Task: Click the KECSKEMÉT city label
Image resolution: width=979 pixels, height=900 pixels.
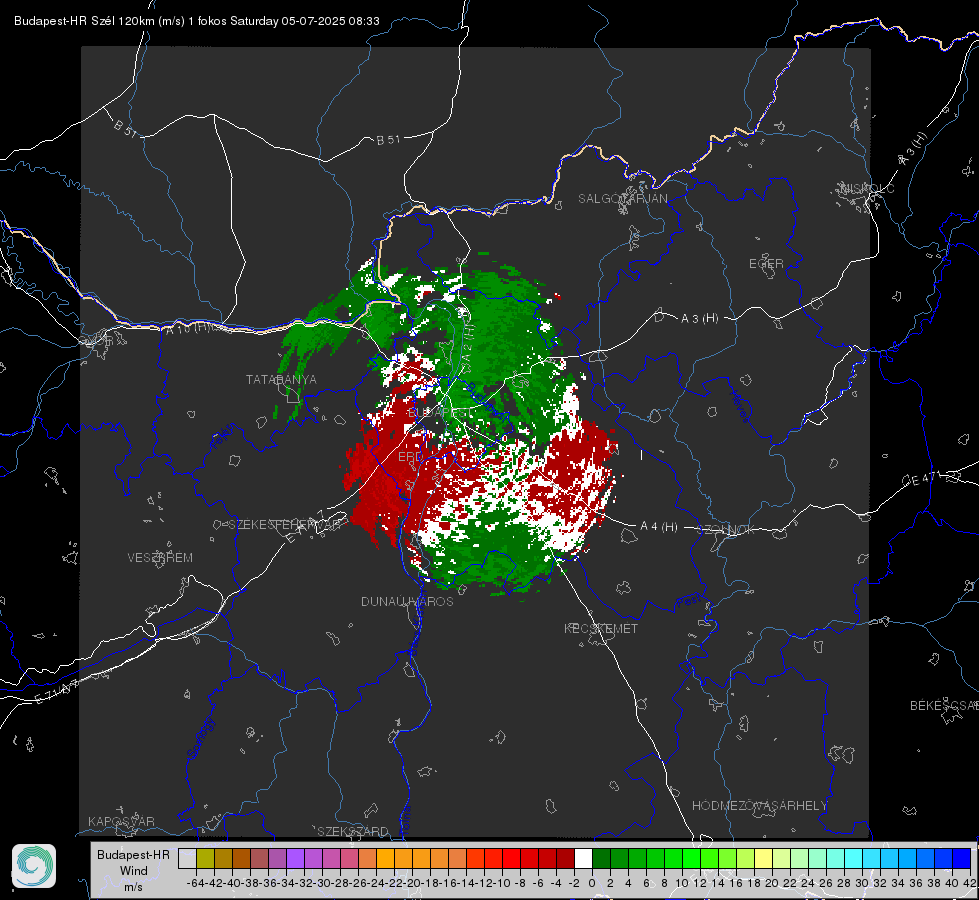Action: coord(601,628)
